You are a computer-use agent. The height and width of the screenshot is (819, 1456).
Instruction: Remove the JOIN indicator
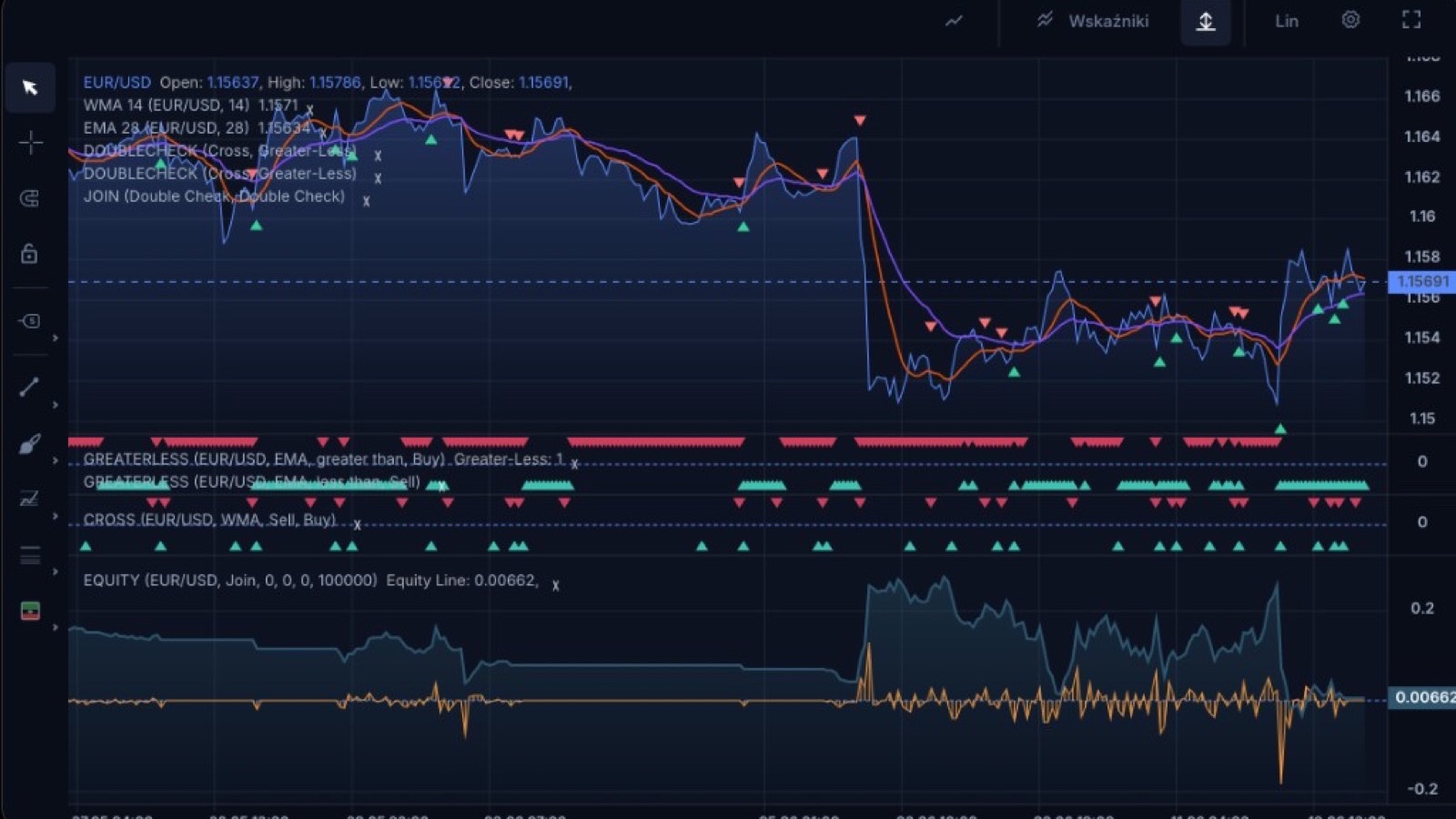click(x=367, y=201)
